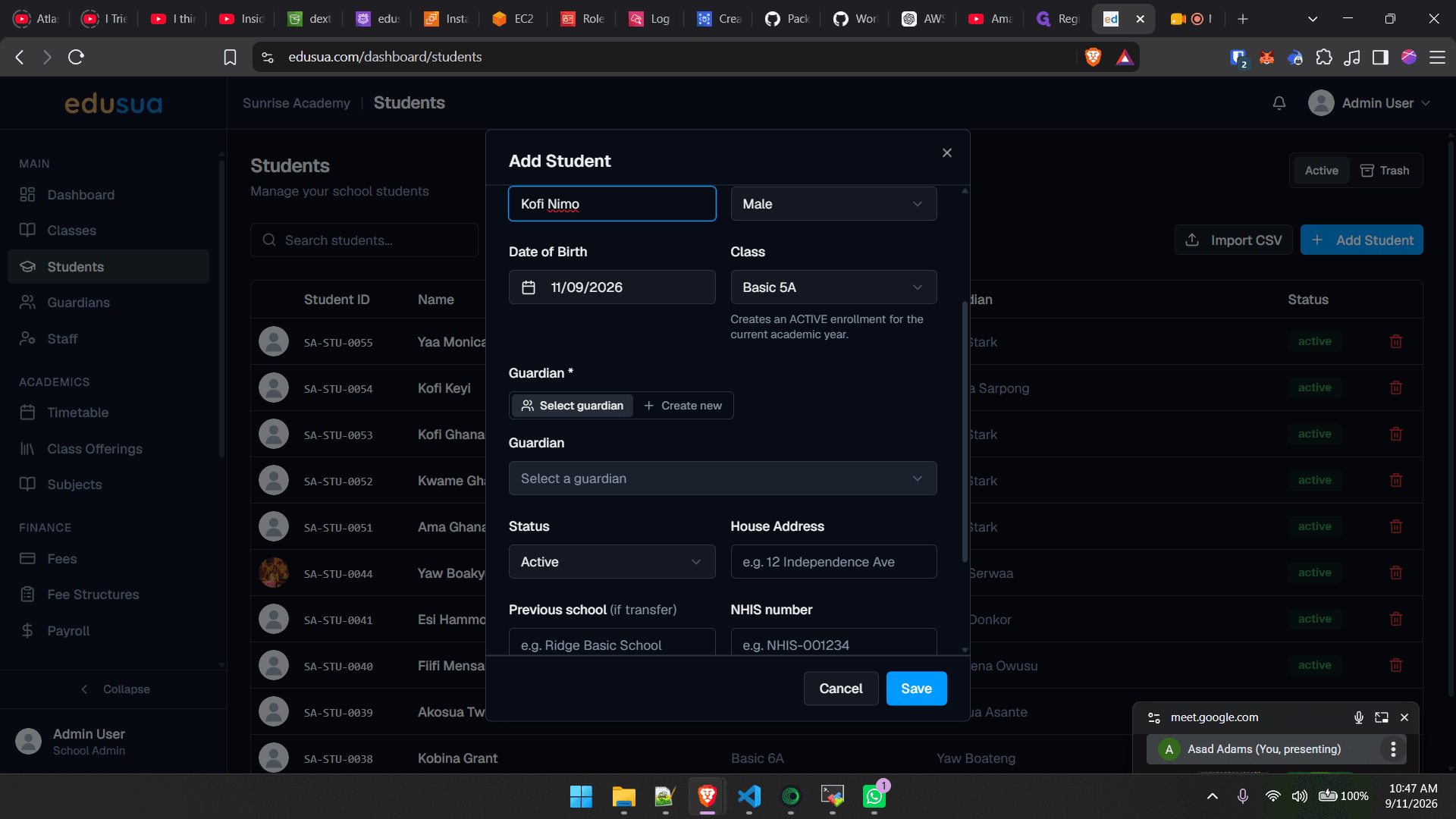Click the edusua logo
This screenshot has width=1456, height=819.
(113, 104)
